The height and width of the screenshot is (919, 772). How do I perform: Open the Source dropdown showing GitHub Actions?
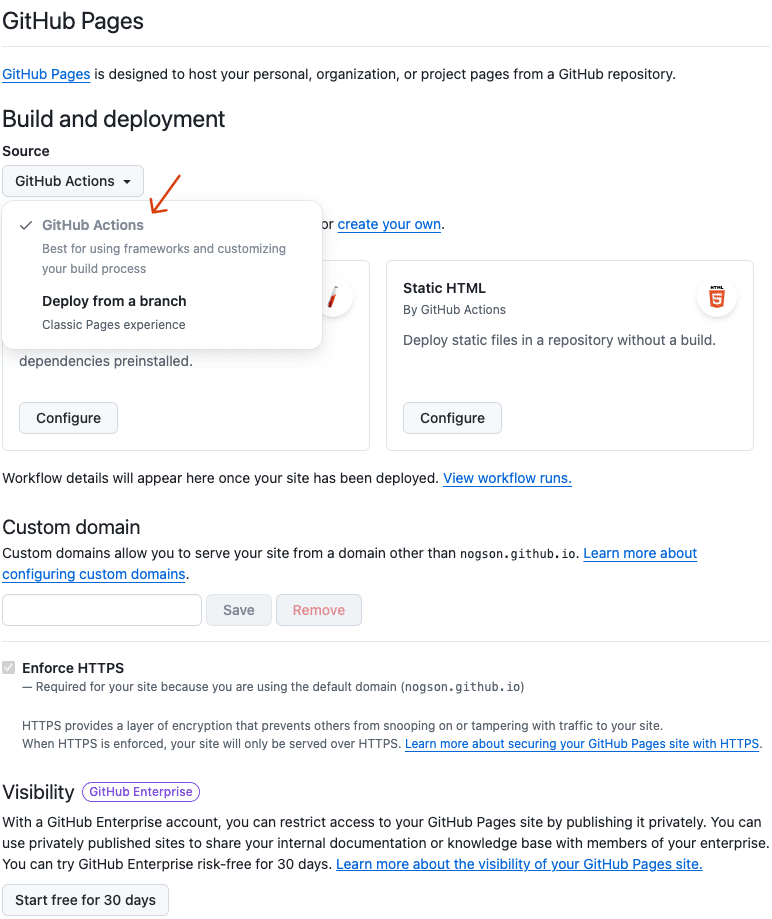coord(72,180)
